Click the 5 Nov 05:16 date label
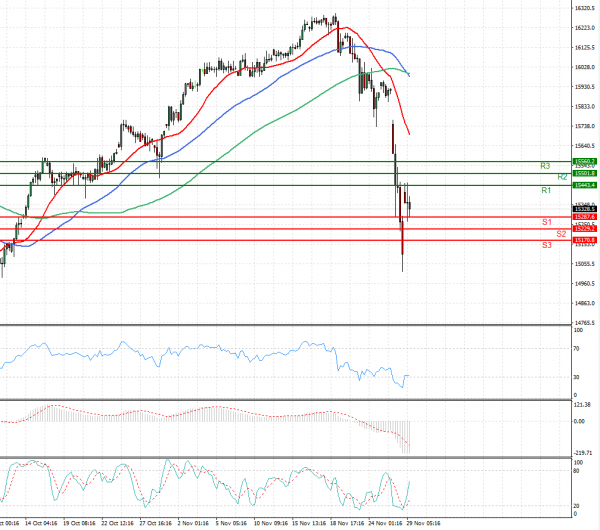This screenshot has width=600, height=530. pos(231,523)
